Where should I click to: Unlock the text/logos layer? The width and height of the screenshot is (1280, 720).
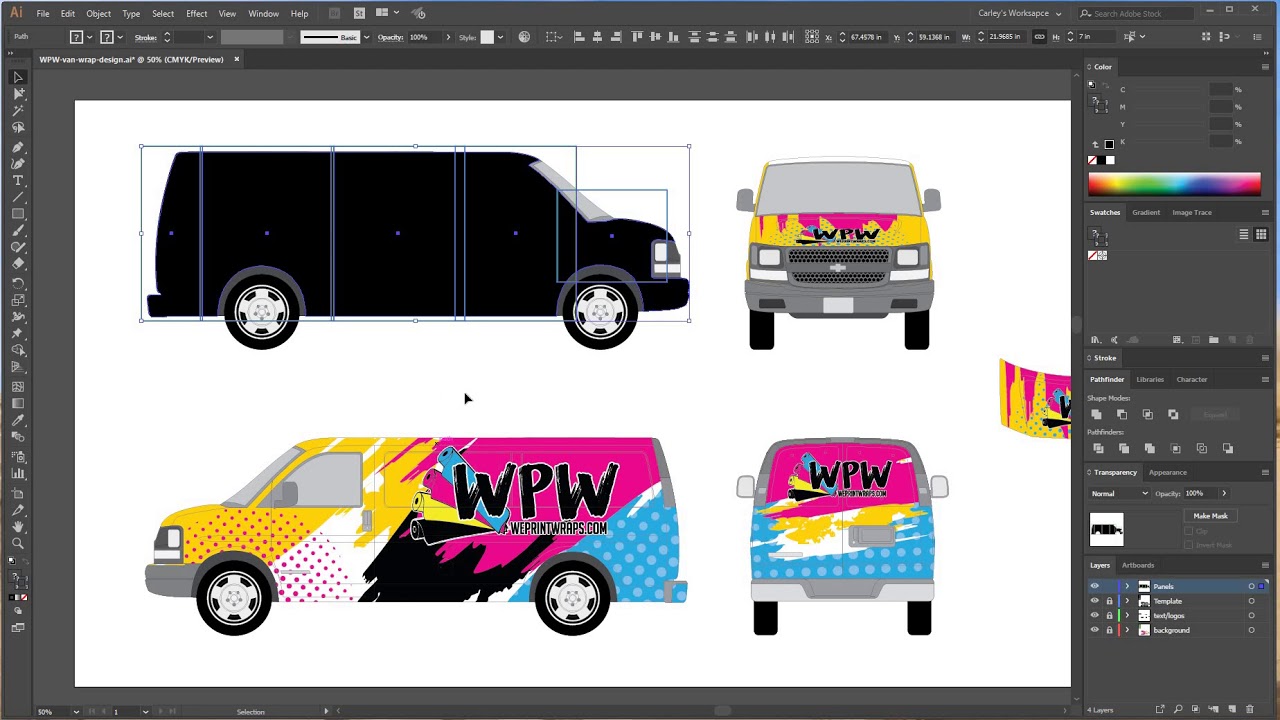pyautogui.click(x=1109, y=616)
